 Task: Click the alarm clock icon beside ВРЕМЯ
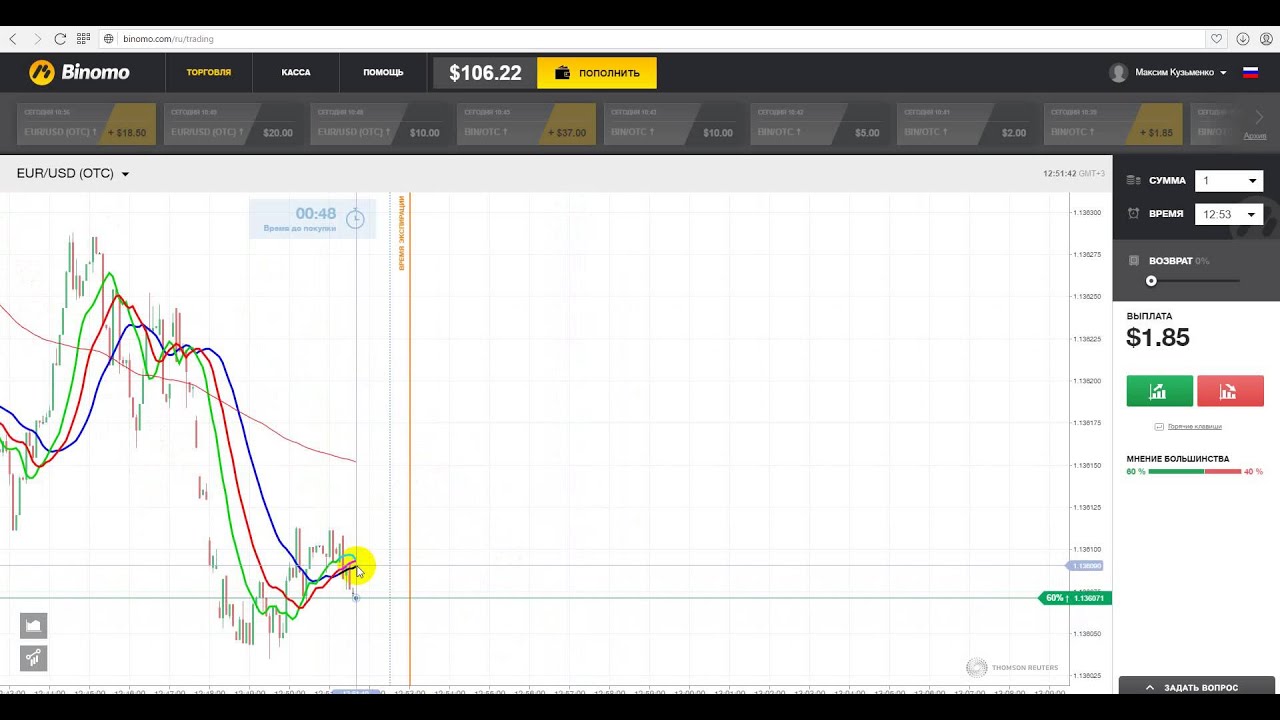(x=1133, y=214)
